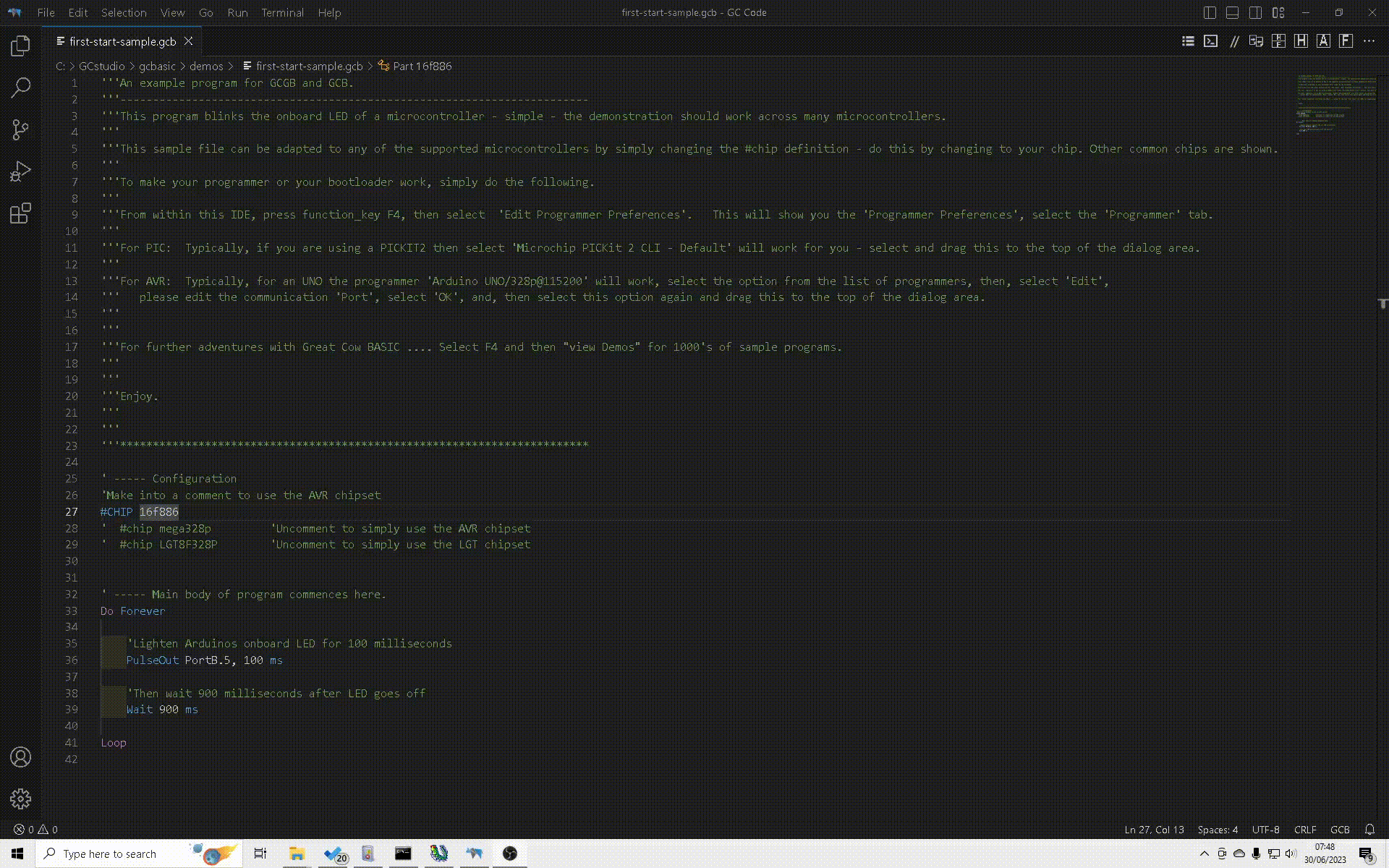Click the vertical scrollbar marker at right edge
The height and width of the screenshot is (868, 1389).
(1382, 304)
